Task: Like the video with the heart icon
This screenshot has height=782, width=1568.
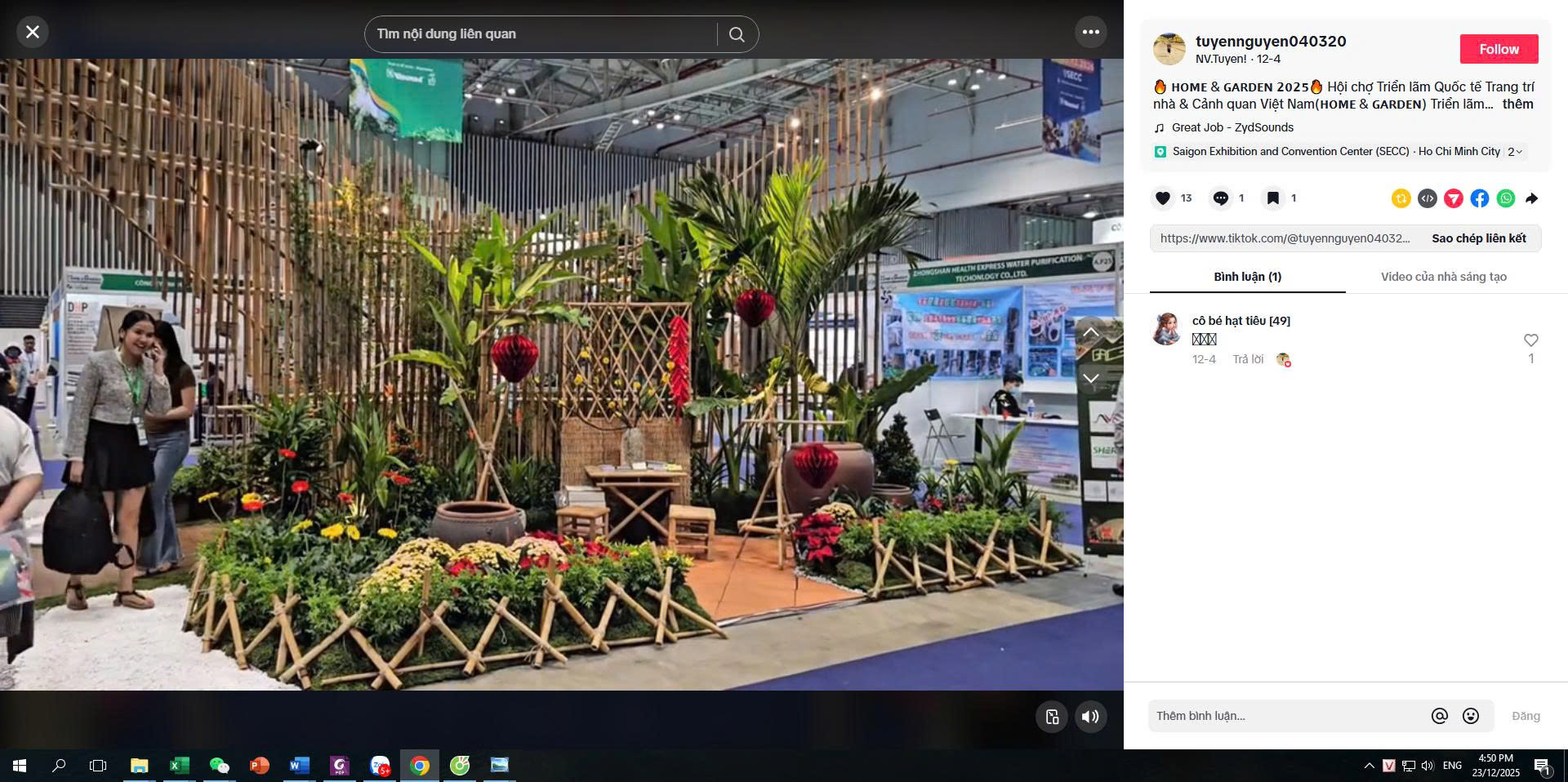Action: point(1163,198)
